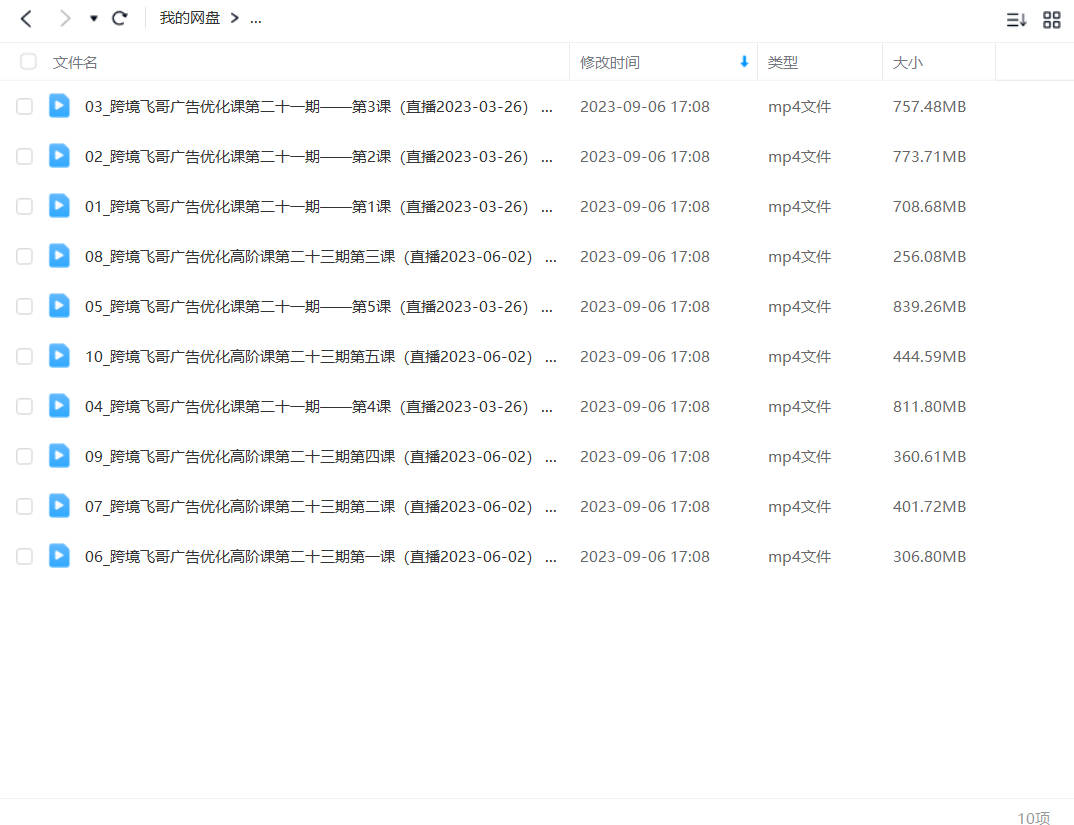Check the box for file 06 第一课
Image resolution: width=1074 pixels, height=825 pixels.
point(24,556)
